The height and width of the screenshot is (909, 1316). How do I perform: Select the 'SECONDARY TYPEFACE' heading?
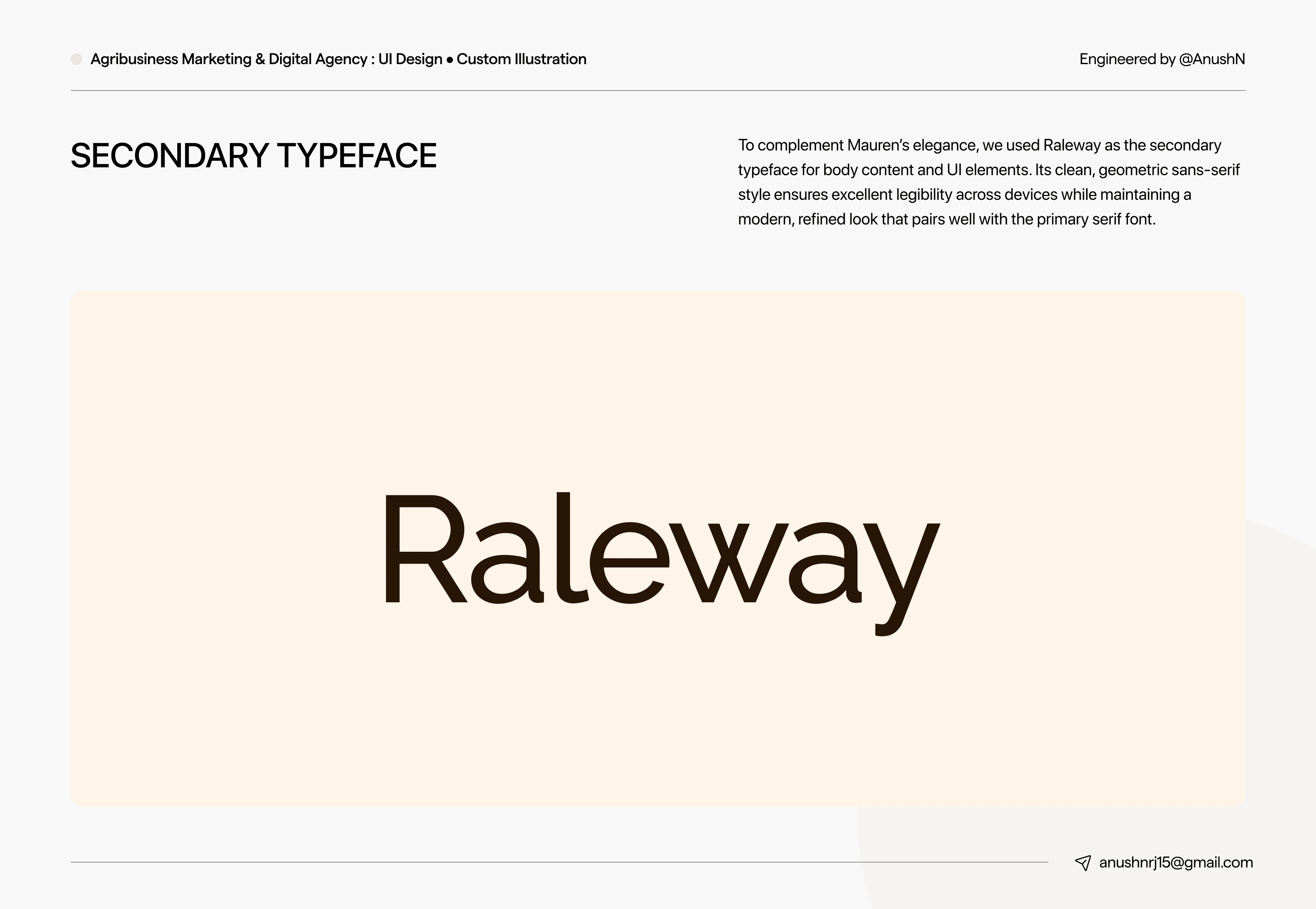pyautogui.click(x=253, y=155)
